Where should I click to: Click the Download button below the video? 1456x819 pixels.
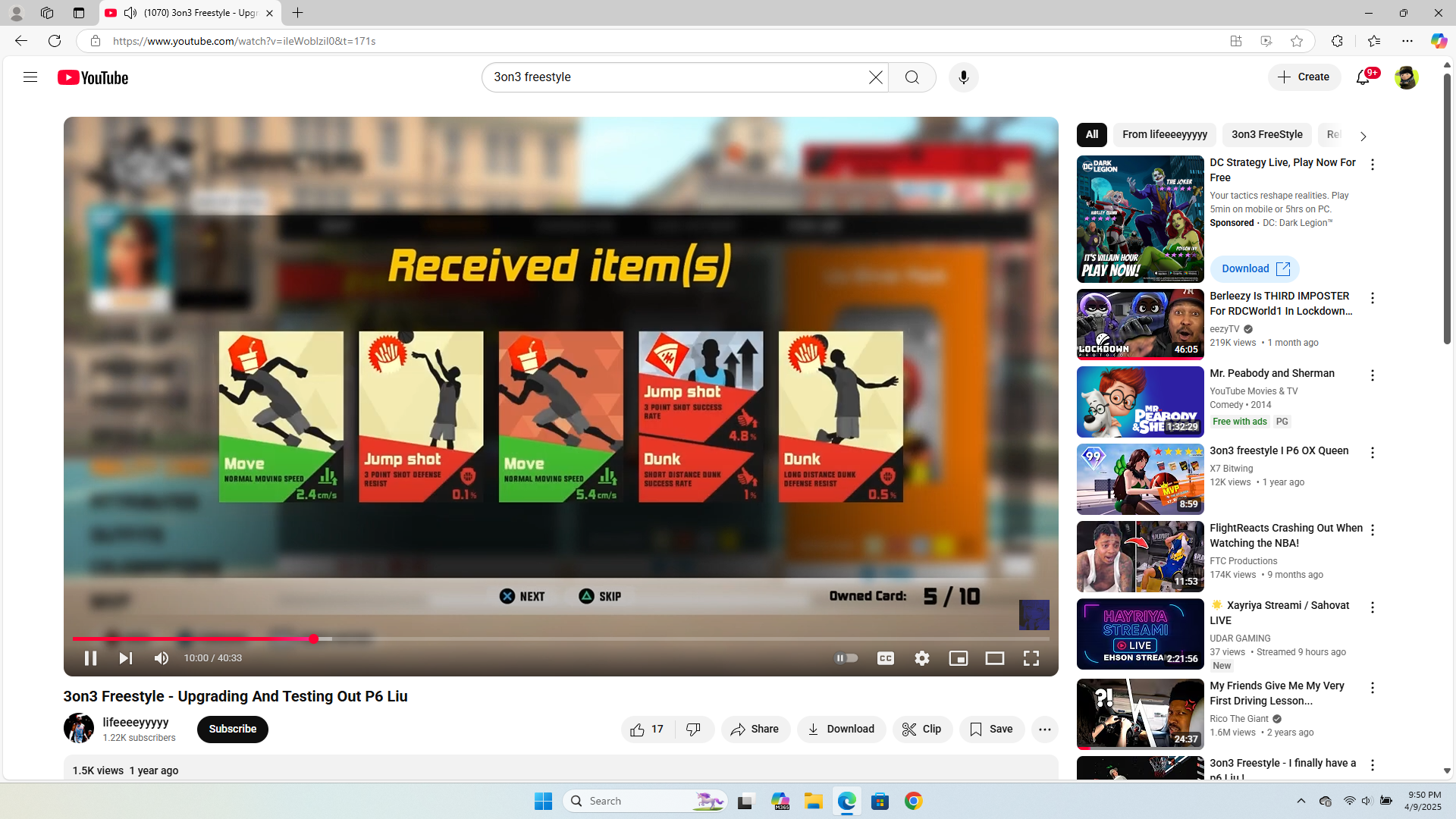(x=841, y=730)
